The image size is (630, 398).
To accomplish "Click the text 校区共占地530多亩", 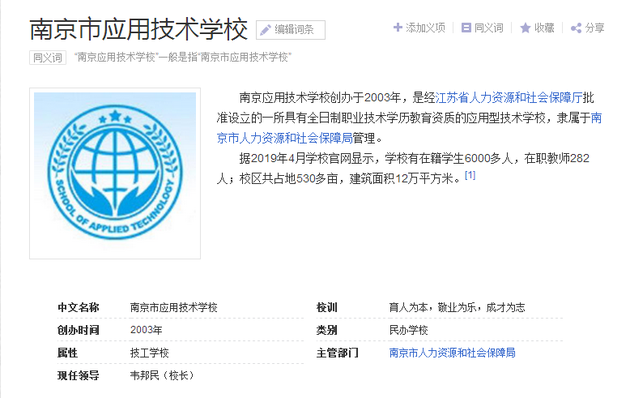I will click(288, 178).
